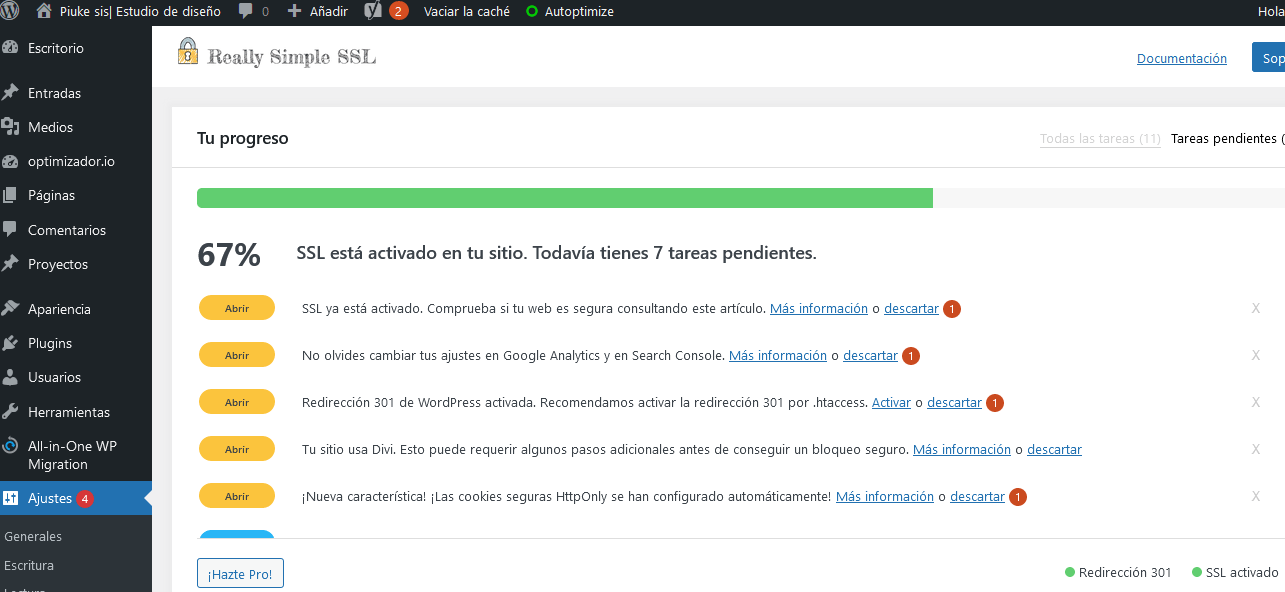Click the All-in-One WP Migration icon
The width and height of the screenshot is (1285, 592).
coord(10,446)
